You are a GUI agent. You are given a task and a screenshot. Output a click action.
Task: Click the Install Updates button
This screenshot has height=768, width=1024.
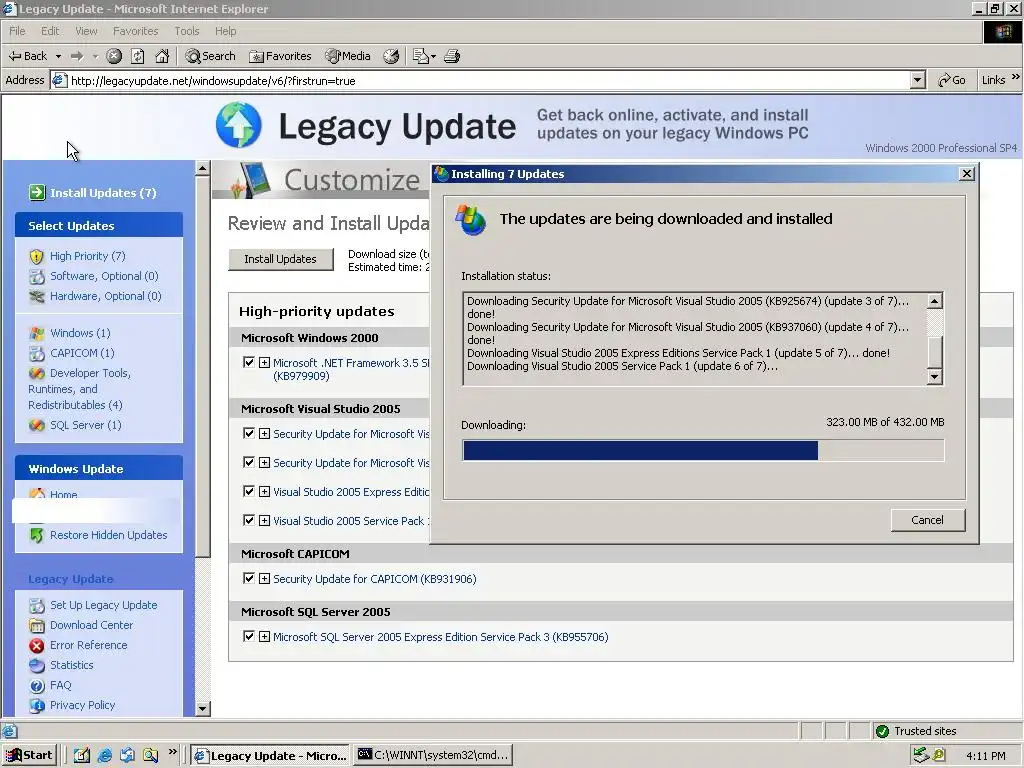click(280, 259)
